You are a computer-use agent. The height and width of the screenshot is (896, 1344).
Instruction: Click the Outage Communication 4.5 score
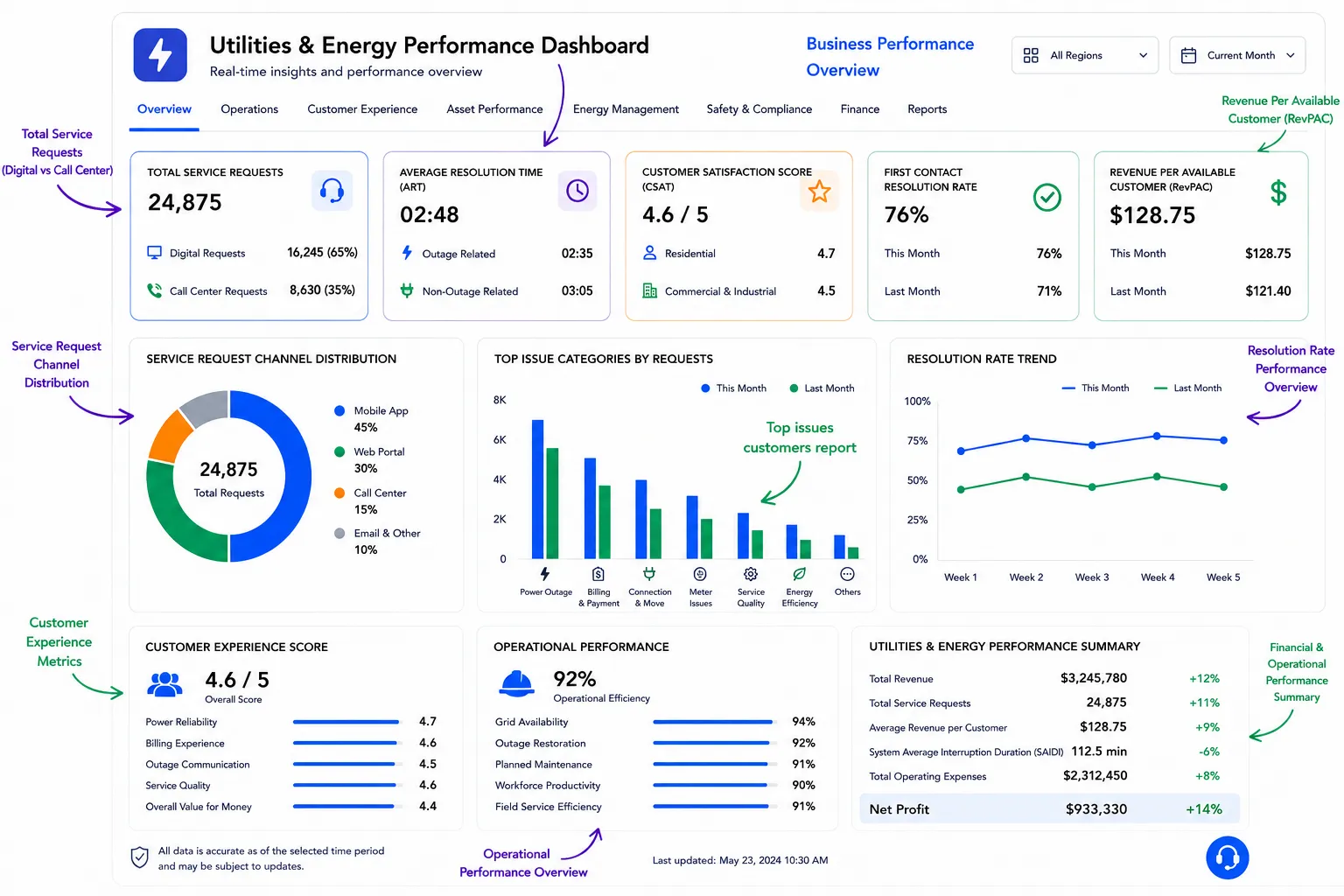(428, 764)
